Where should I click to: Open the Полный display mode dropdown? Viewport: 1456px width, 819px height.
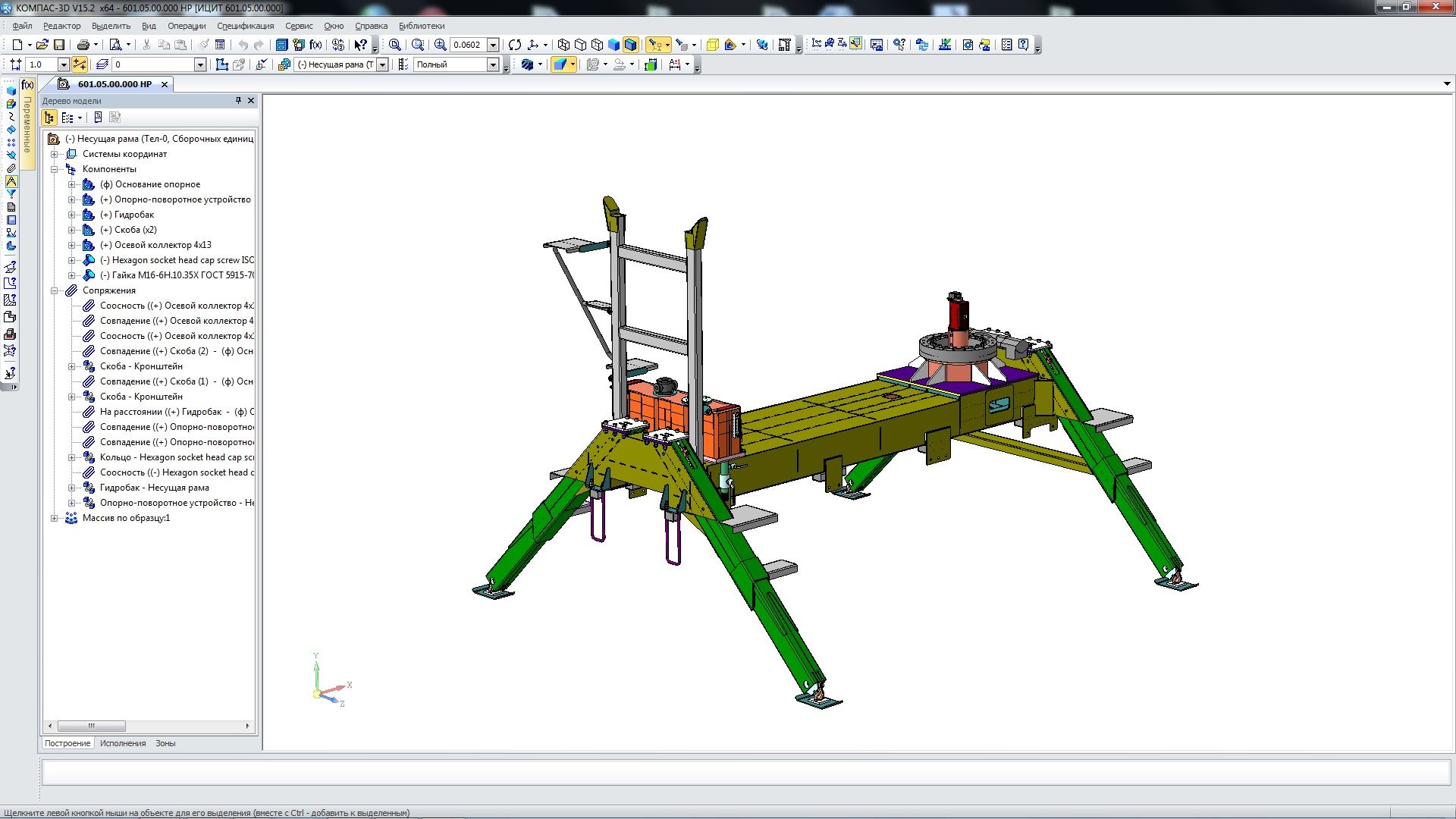click(493, 65)
